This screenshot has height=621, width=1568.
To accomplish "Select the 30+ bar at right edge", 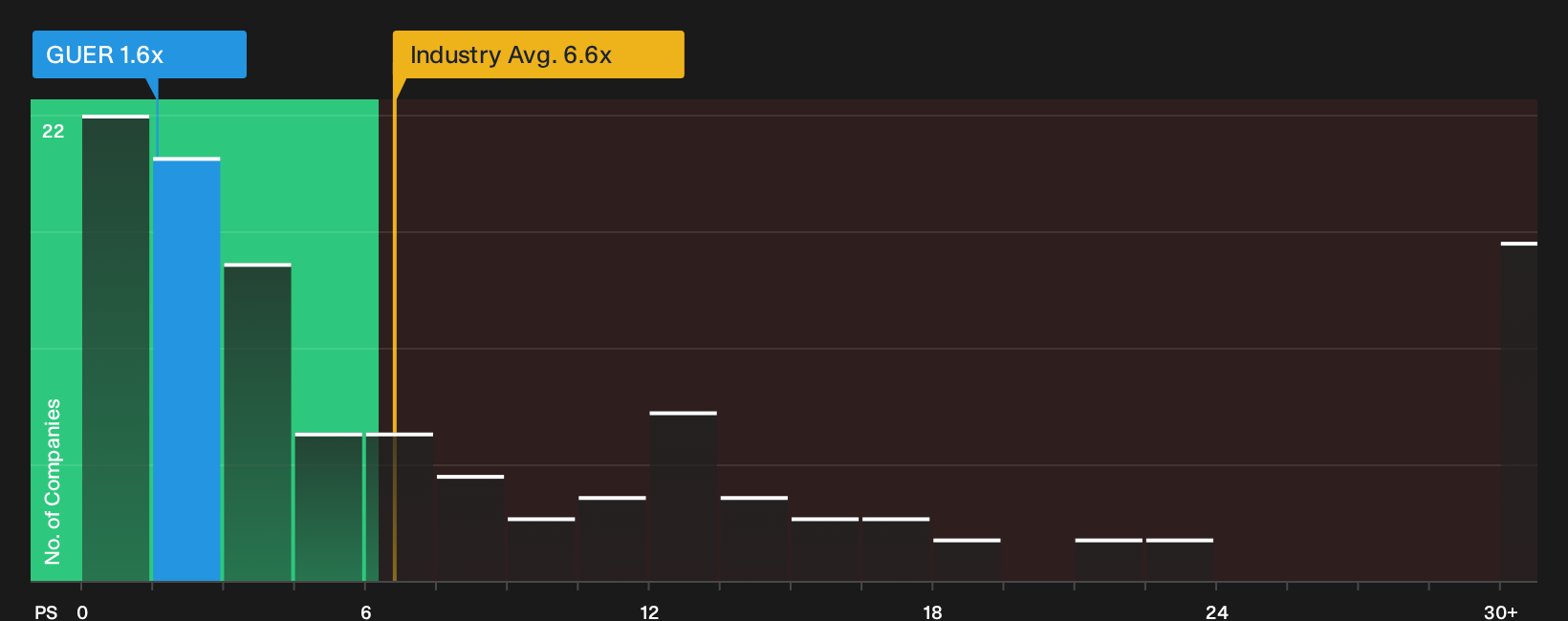I will [x=1519, y=412].
